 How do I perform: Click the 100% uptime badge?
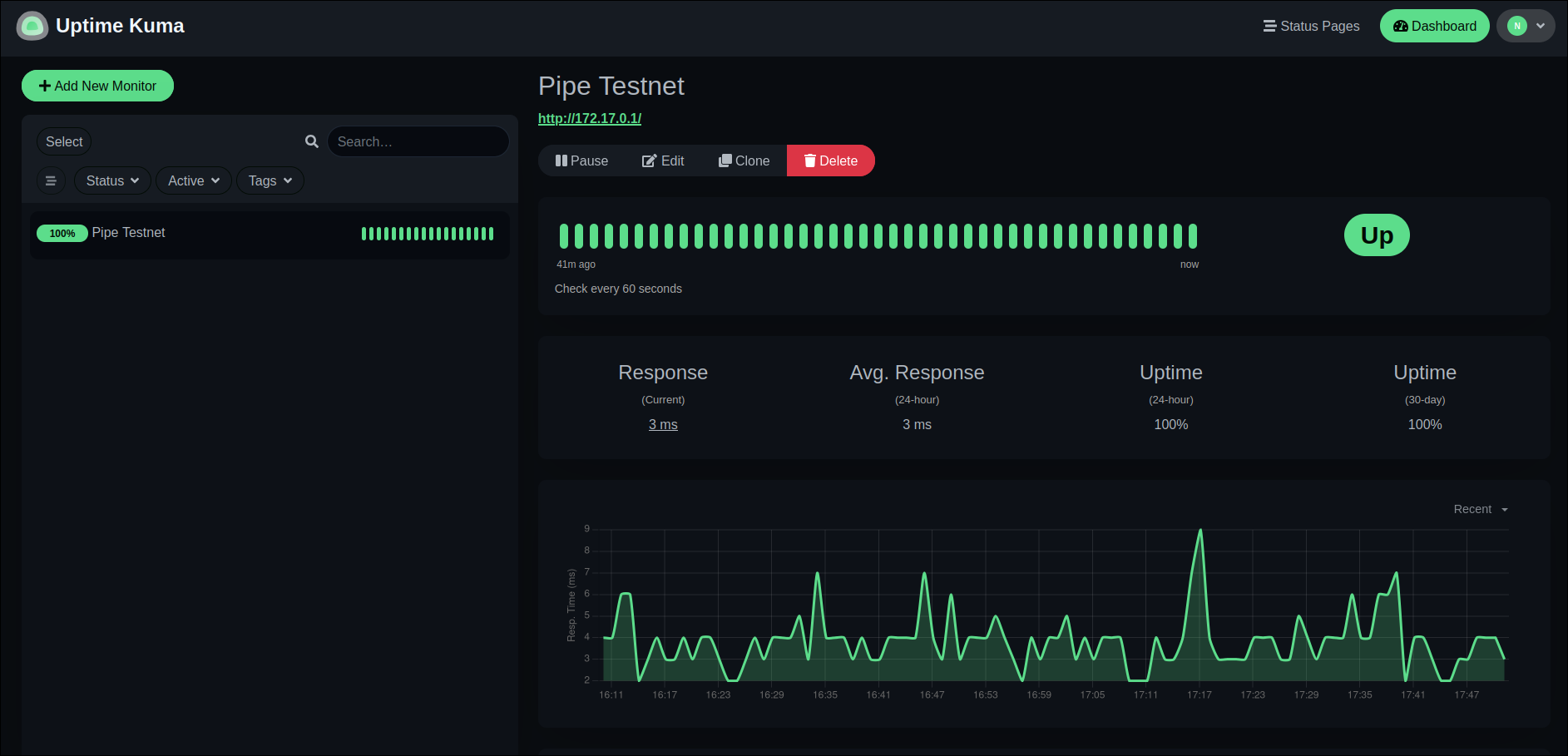point(62,234)
